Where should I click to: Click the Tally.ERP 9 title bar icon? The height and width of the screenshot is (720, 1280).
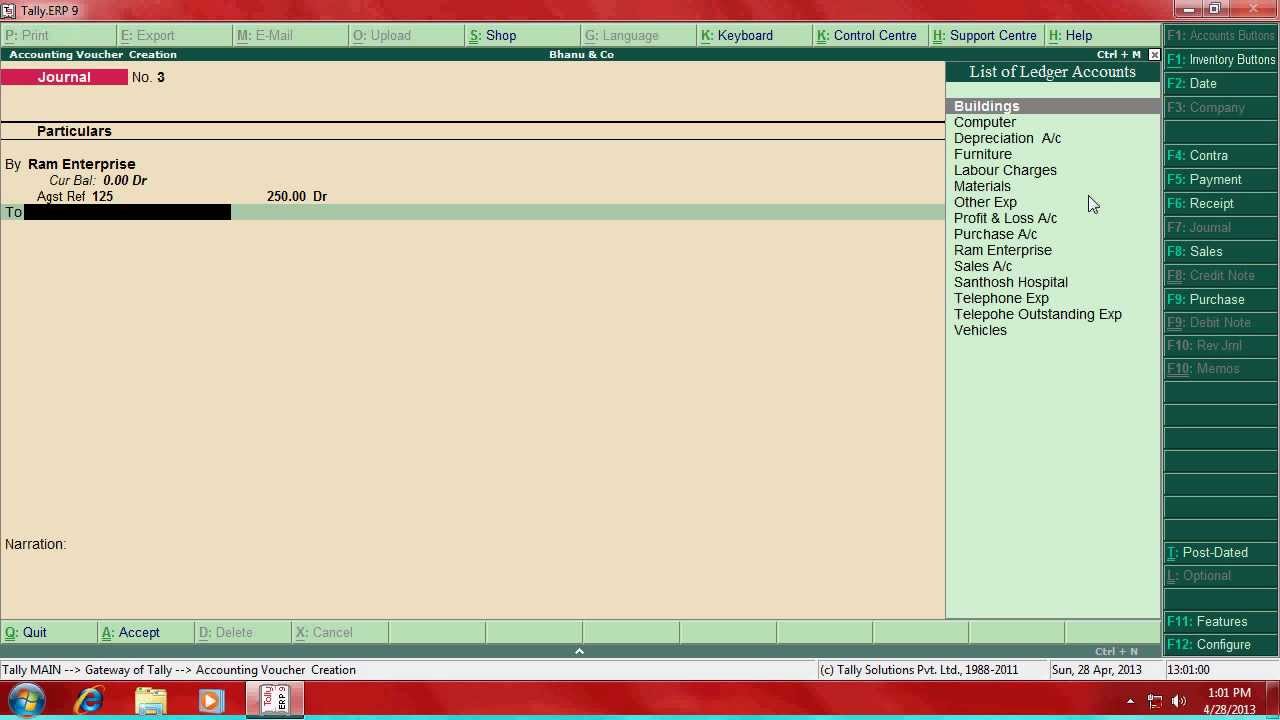click(9, 10)
